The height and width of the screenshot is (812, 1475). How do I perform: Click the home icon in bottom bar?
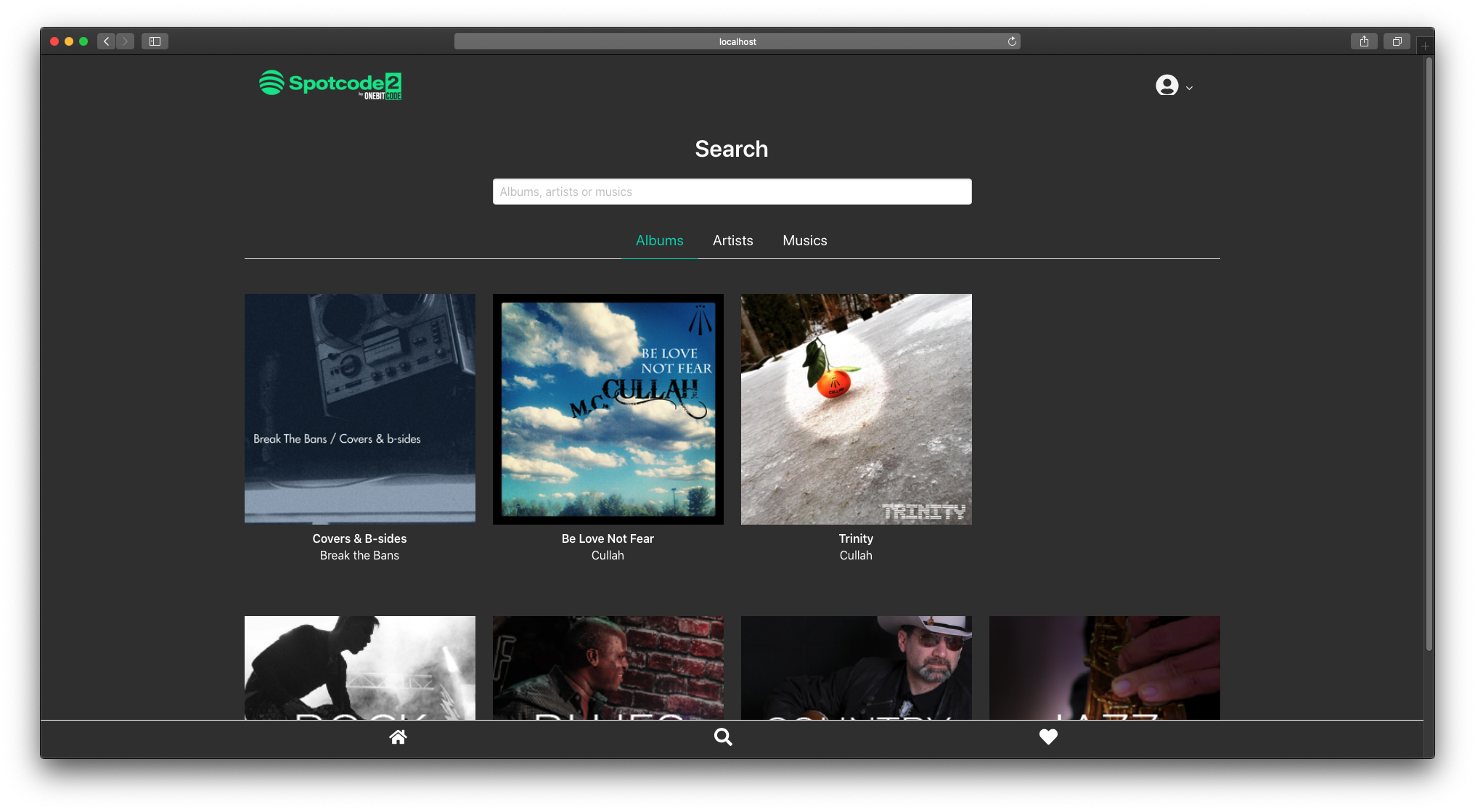398,737
